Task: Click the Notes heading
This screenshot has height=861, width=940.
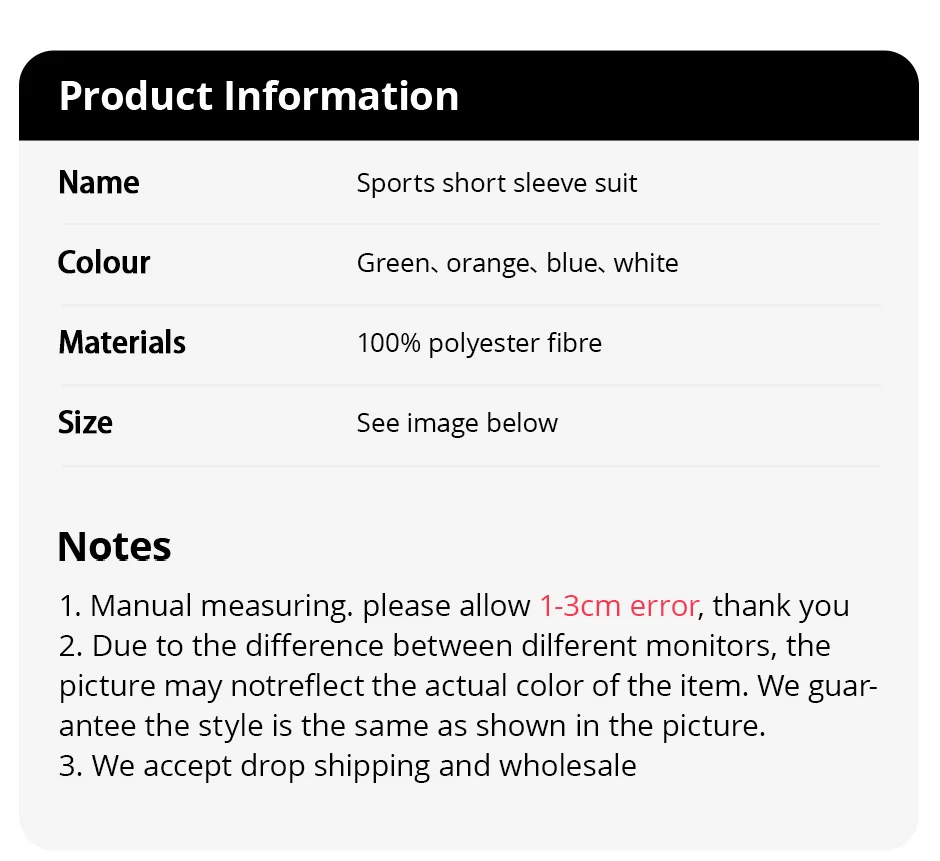Action: [115, 547]
